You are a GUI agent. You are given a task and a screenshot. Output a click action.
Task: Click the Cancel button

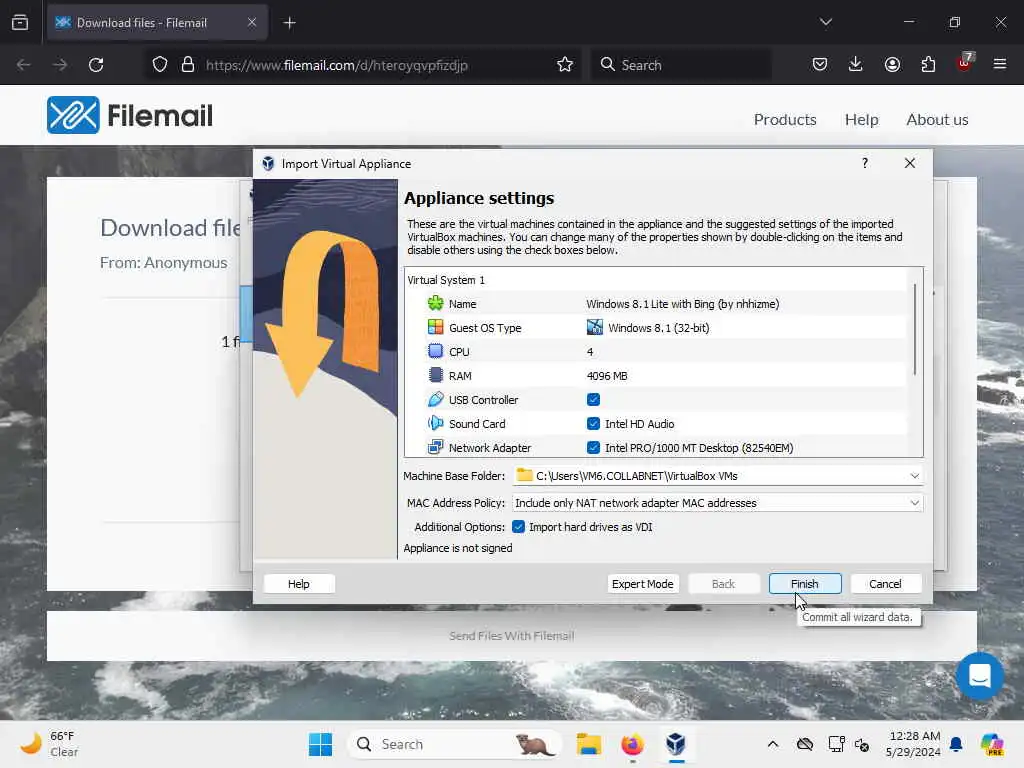[x=885, y=583]
